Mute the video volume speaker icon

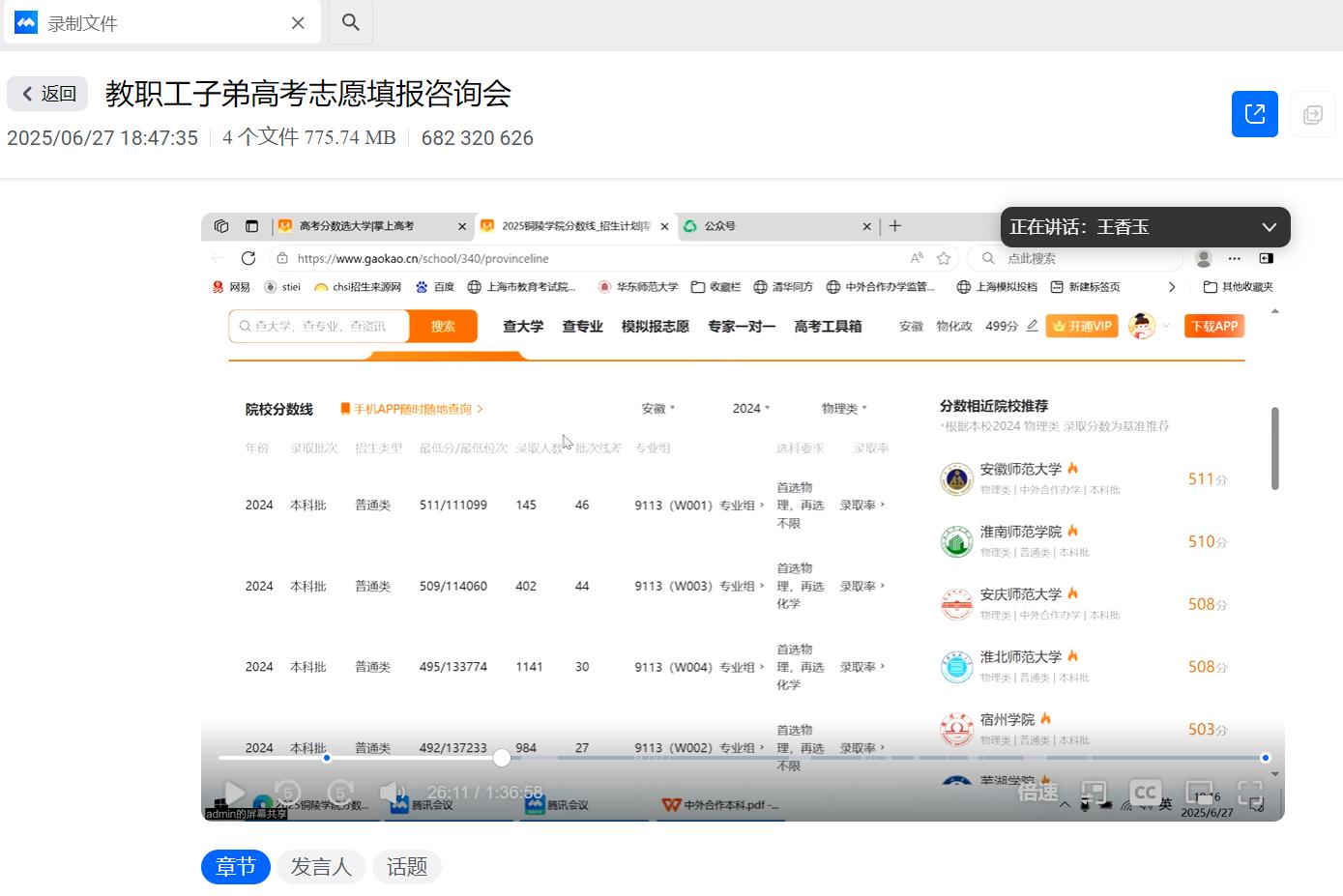point(392,794)
